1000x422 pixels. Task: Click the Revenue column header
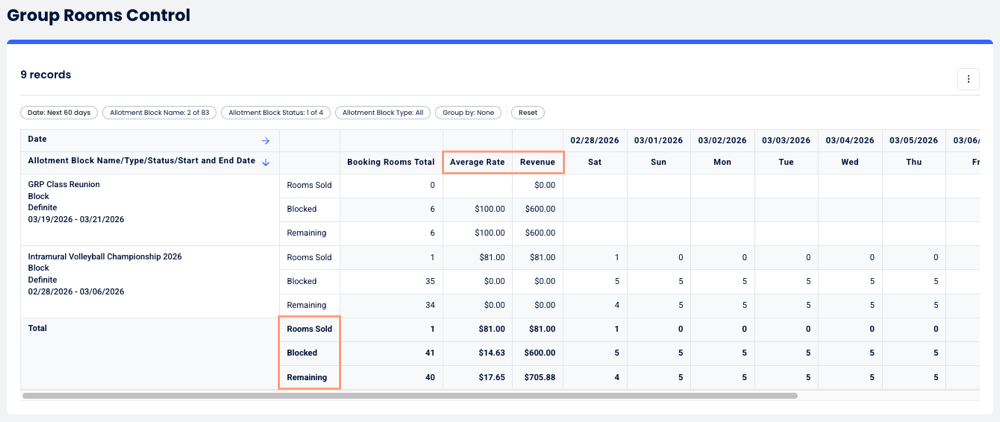click(538, 162)
